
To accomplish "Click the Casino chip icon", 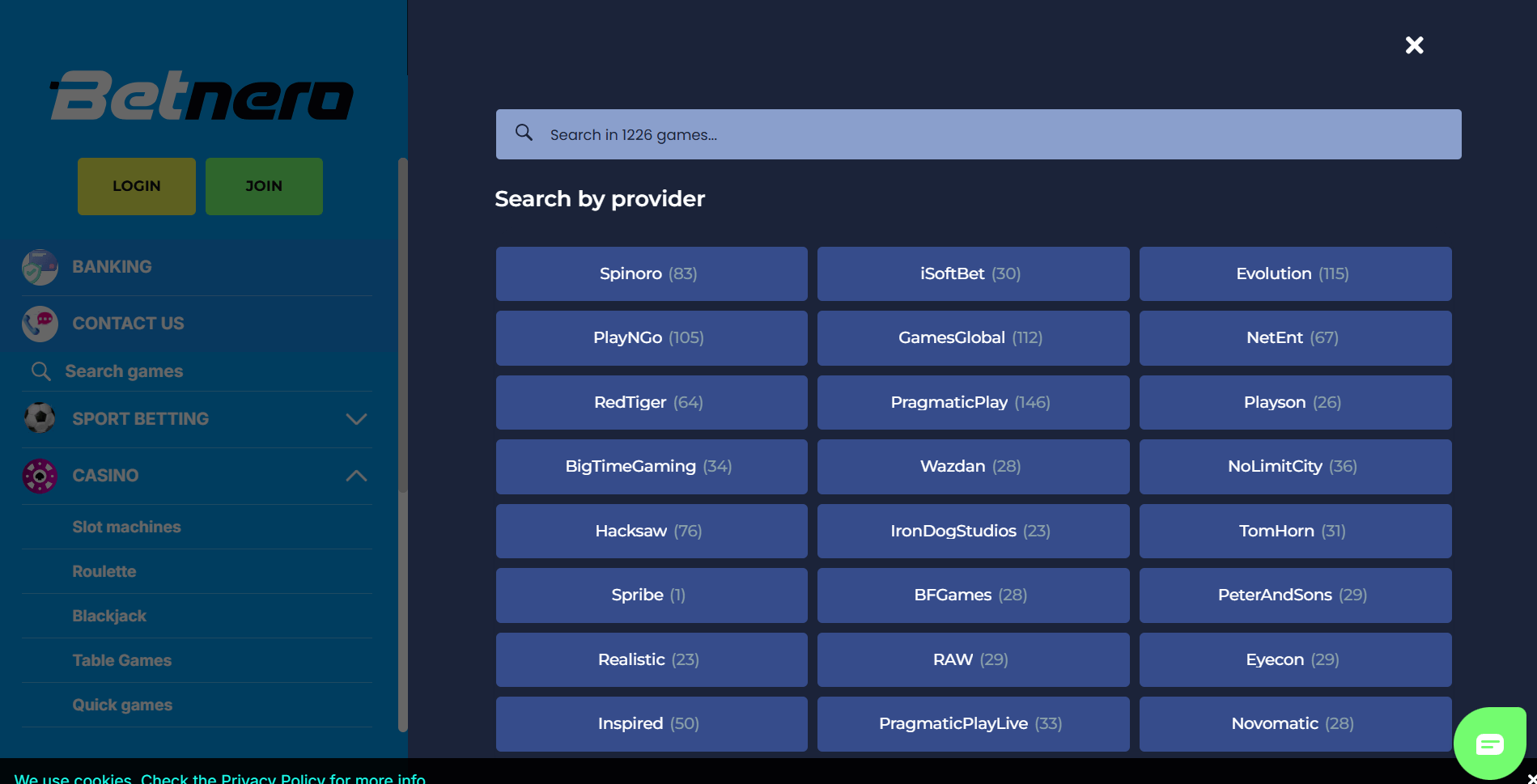I will click(x=40, y=476).
